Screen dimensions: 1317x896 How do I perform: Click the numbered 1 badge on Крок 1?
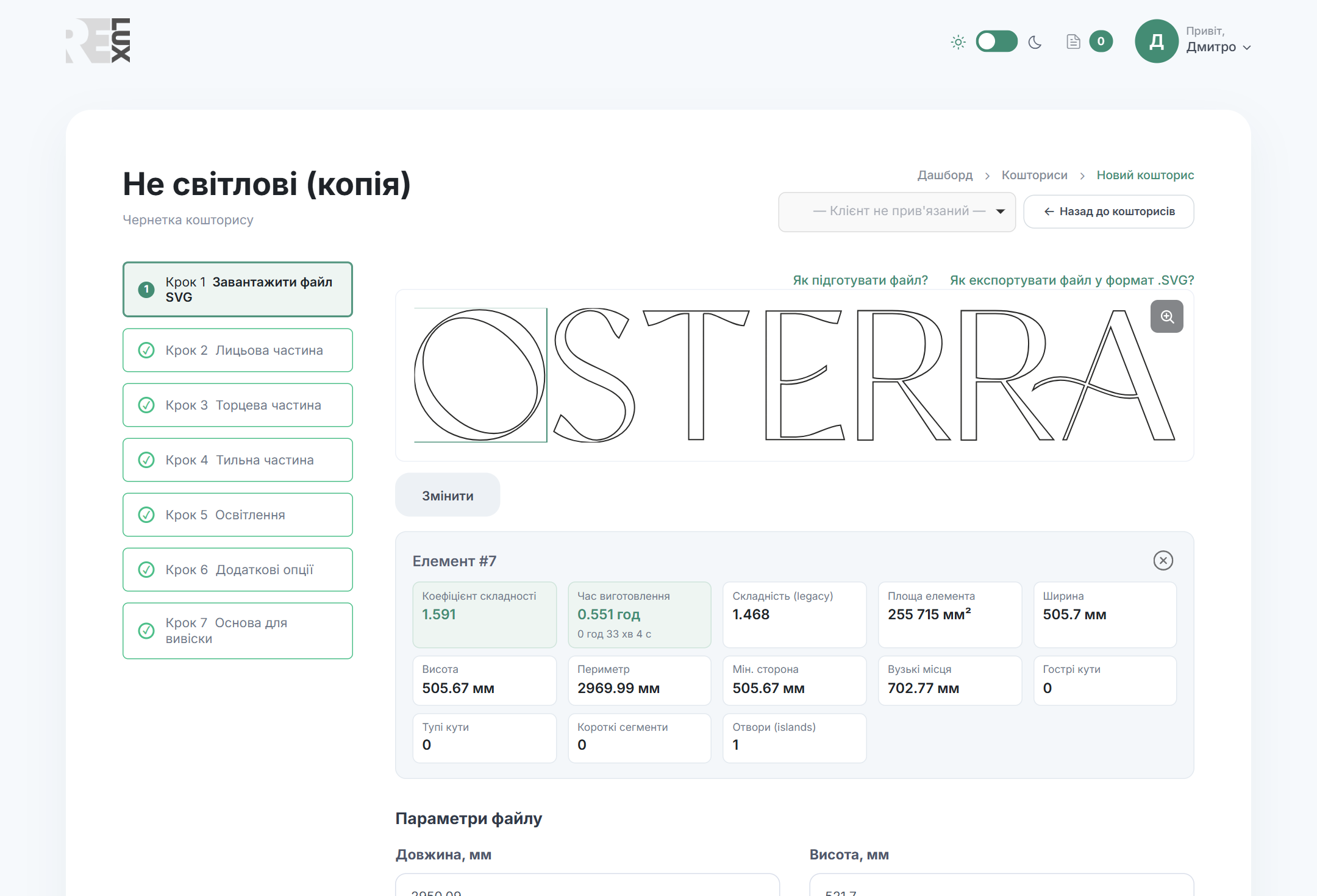(x=146, y=290)
